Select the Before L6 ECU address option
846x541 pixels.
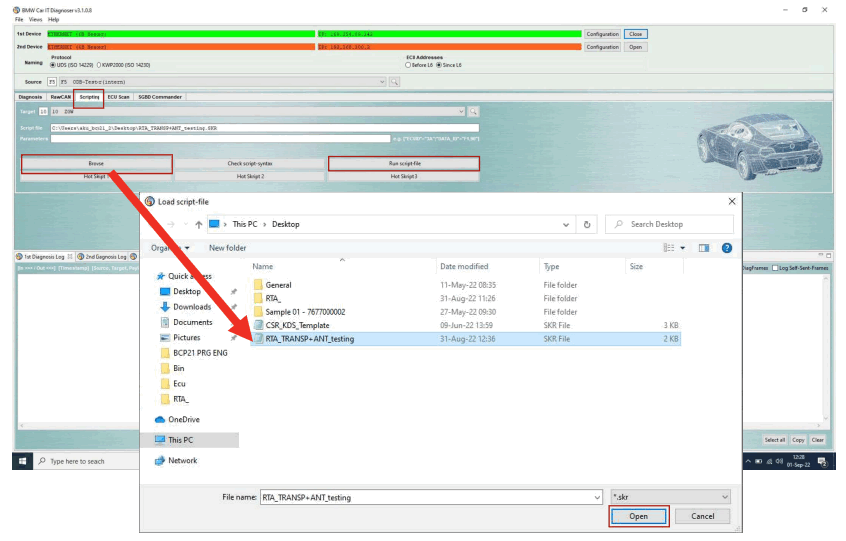[408, 65]
